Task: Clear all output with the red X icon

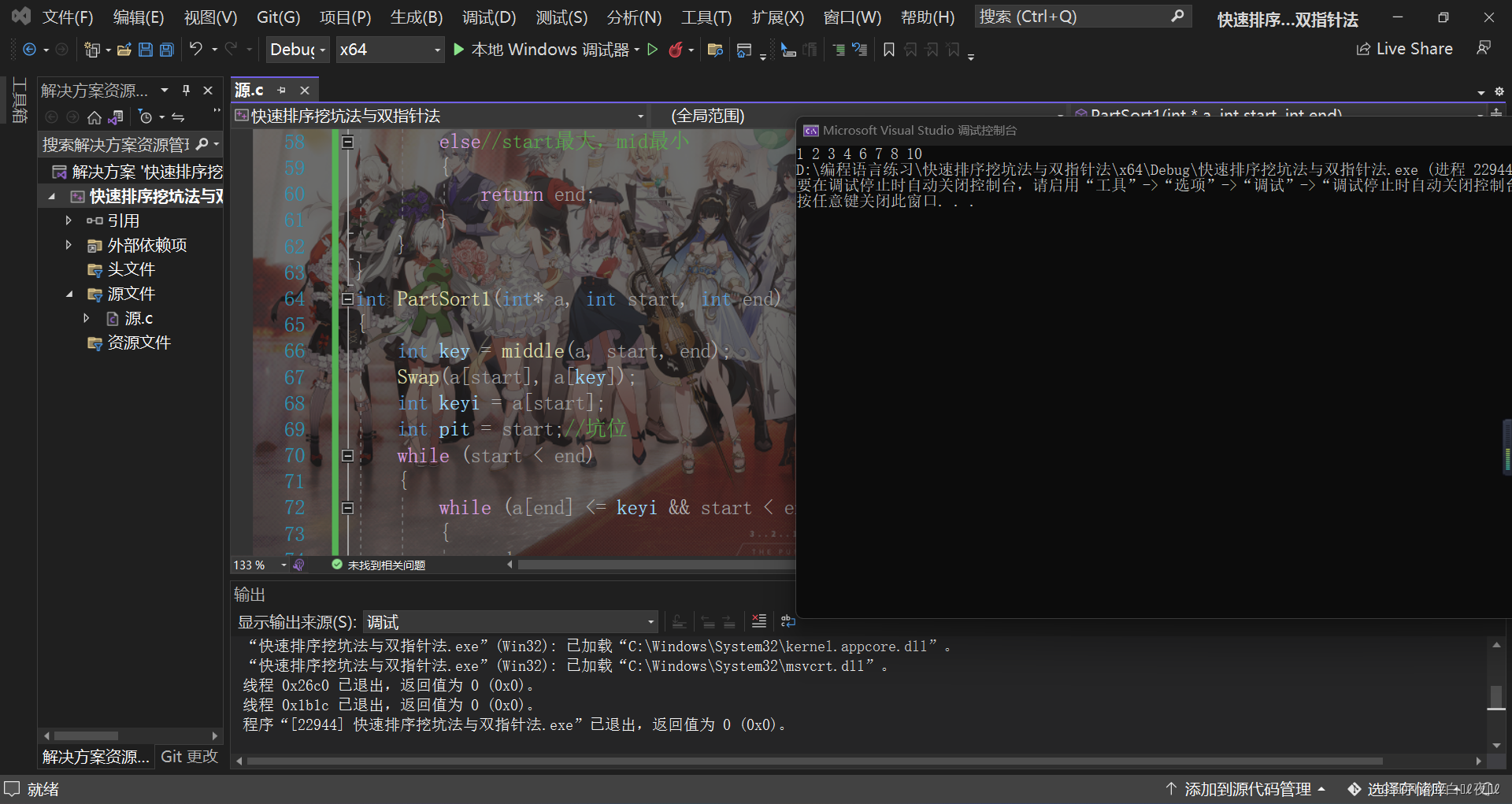Action: (758, 621)
